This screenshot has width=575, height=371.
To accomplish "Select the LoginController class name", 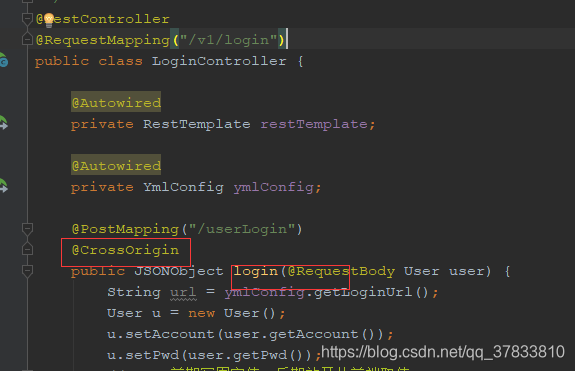I will pyautogui.click(x=219, y=61).
